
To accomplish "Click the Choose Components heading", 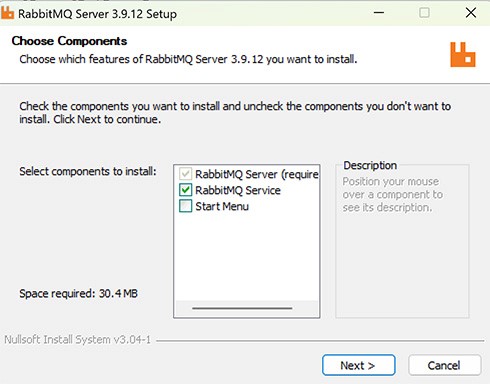I will click(69, 41).
